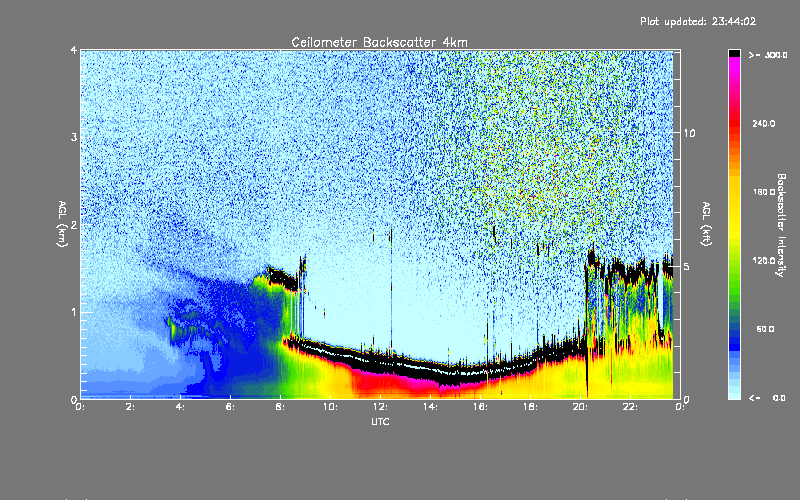This screenshot has height=500, width=800.
Task: Click the '6:' hour tick label on time axis
Action: tap(230, 407)
